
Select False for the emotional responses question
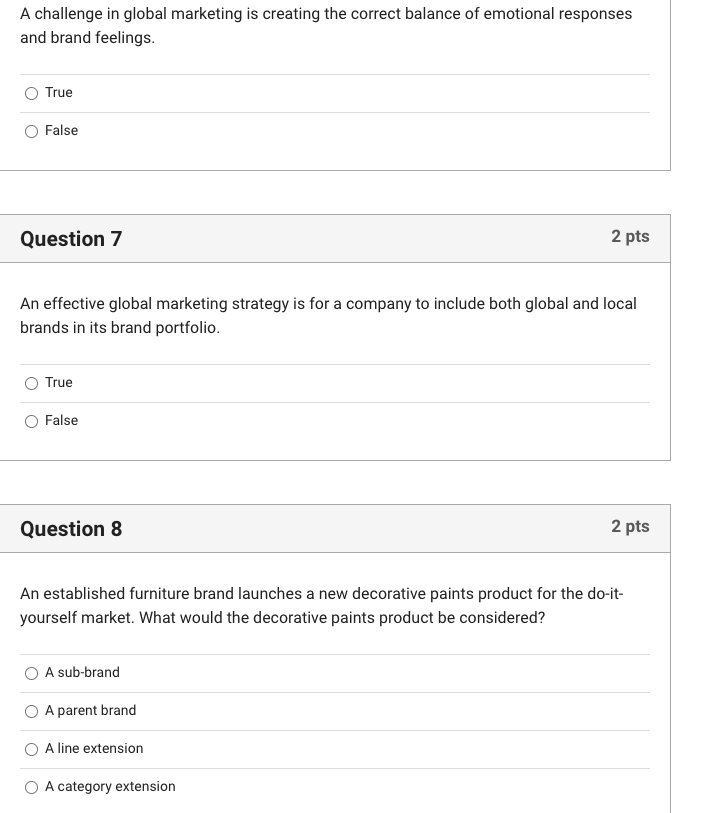[x=32, y=130]
